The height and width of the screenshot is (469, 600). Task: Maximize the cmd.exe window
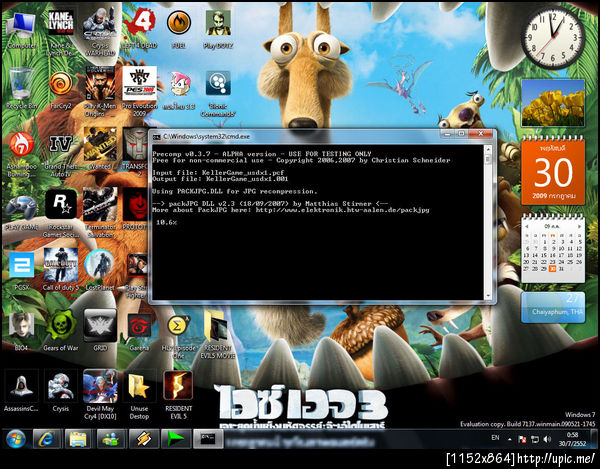coord(461,134)
